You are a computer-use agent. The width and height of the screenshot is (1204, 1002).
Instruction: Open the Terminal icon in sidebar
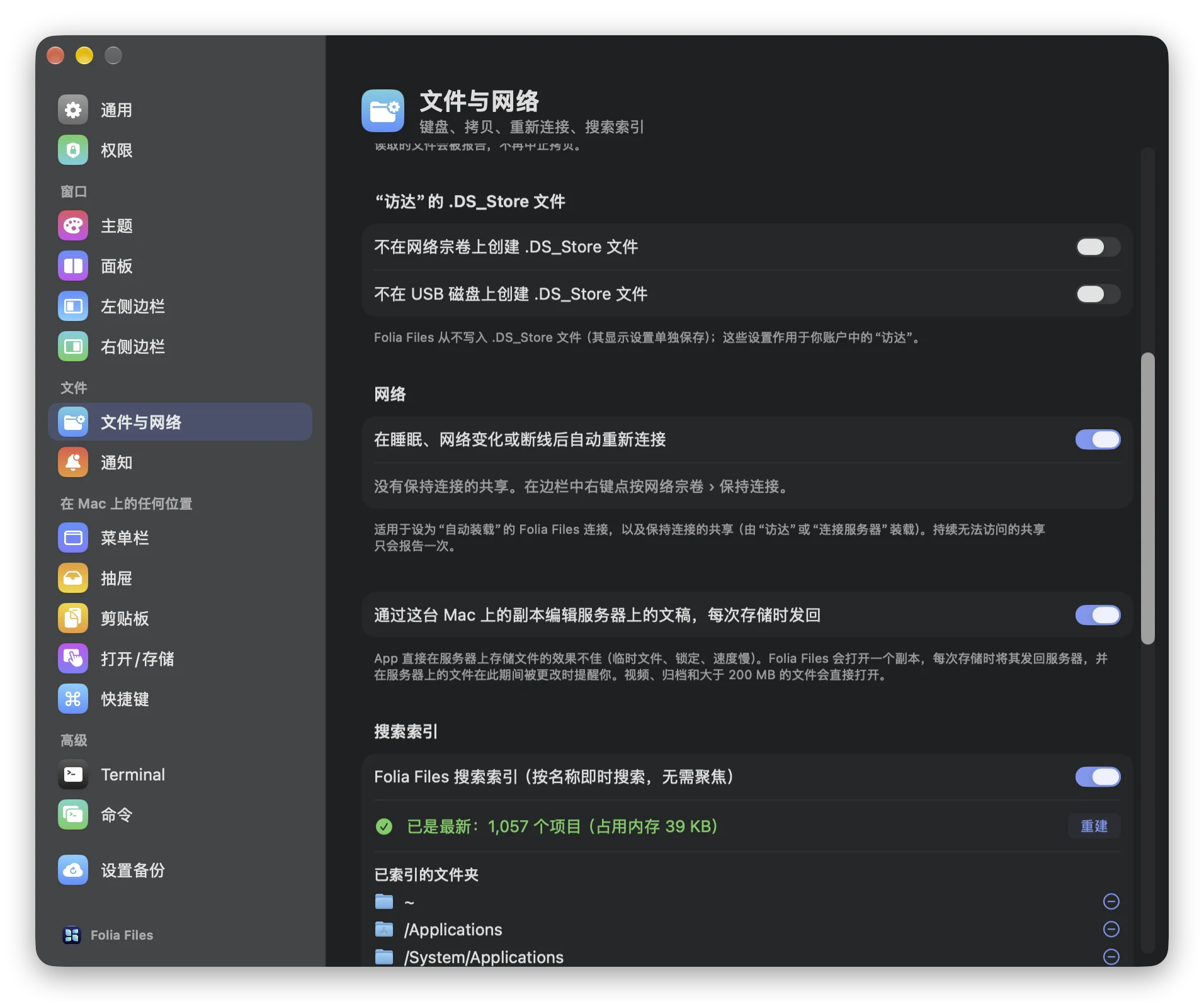[x=73, y=775]
